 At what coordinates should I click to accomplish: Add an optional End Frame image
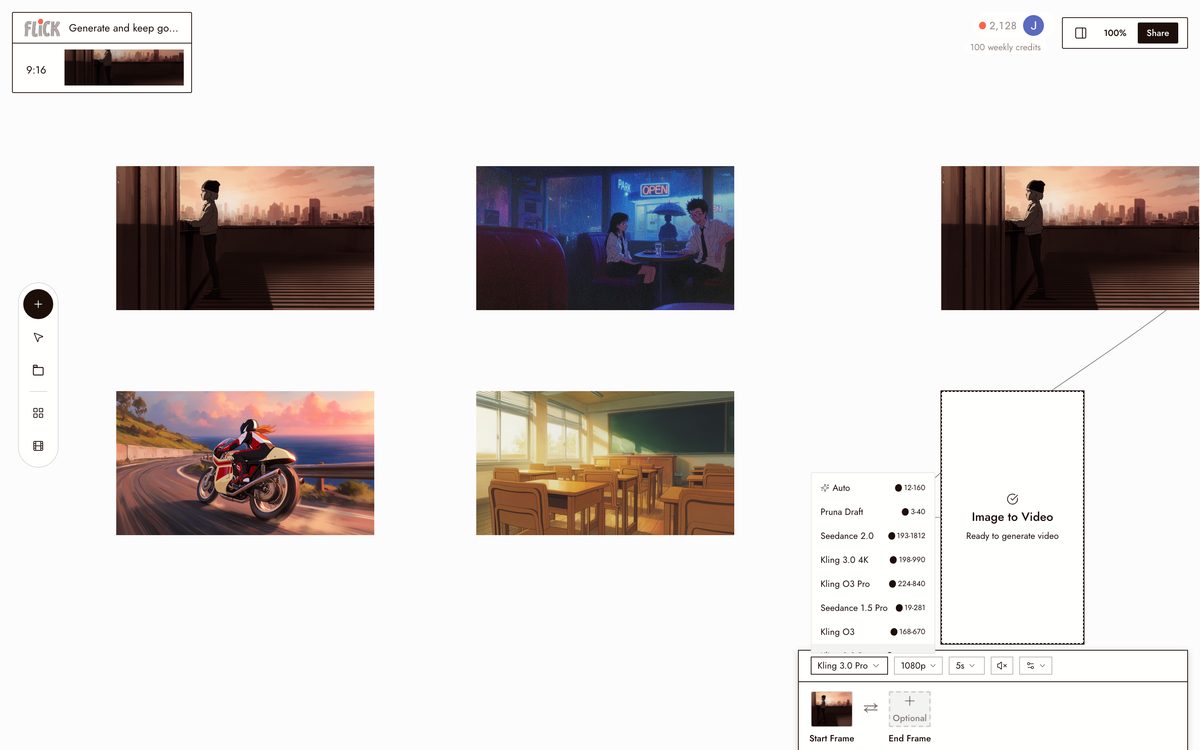909,709
